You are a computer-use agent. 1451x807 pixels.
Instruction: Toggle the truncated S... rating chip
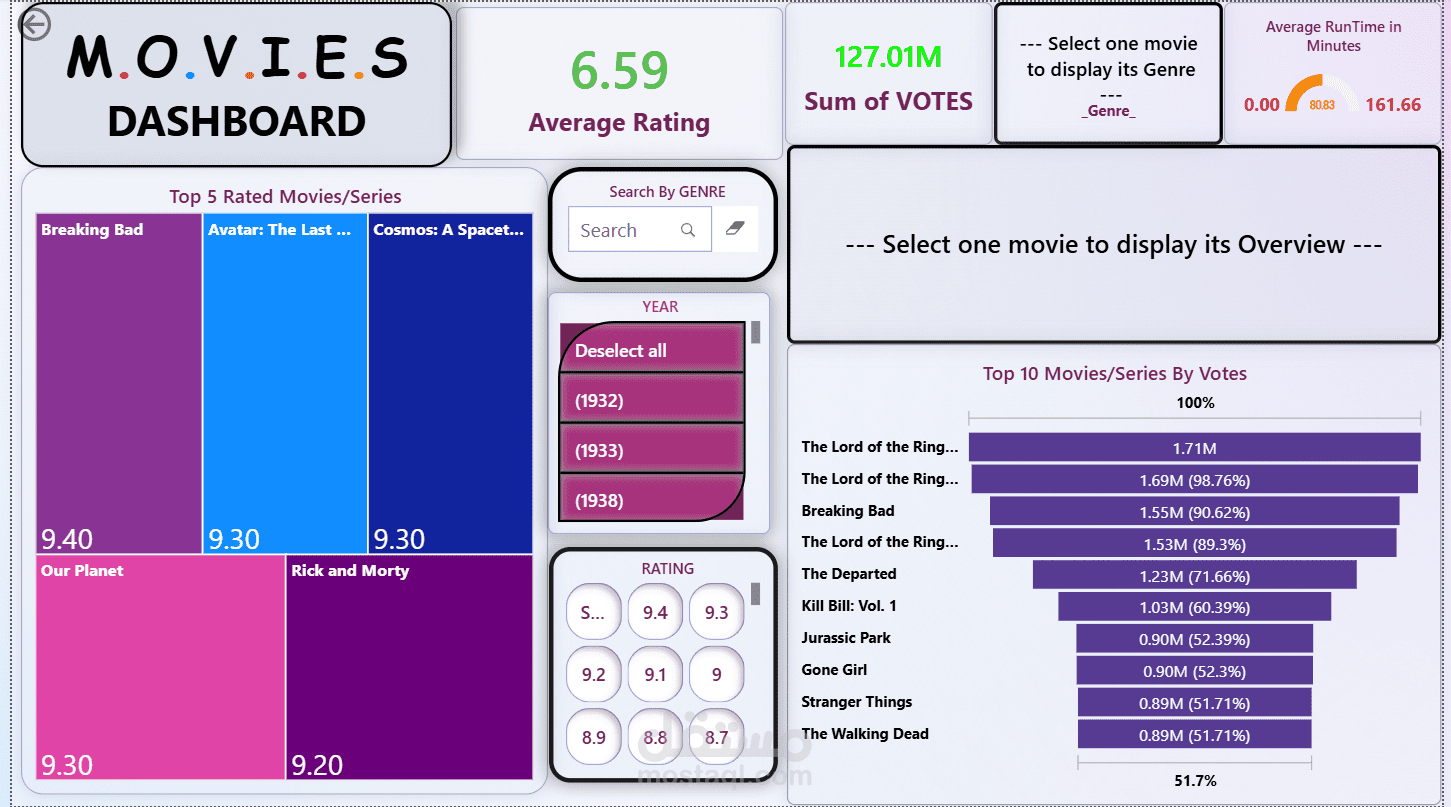coord(593,612)
